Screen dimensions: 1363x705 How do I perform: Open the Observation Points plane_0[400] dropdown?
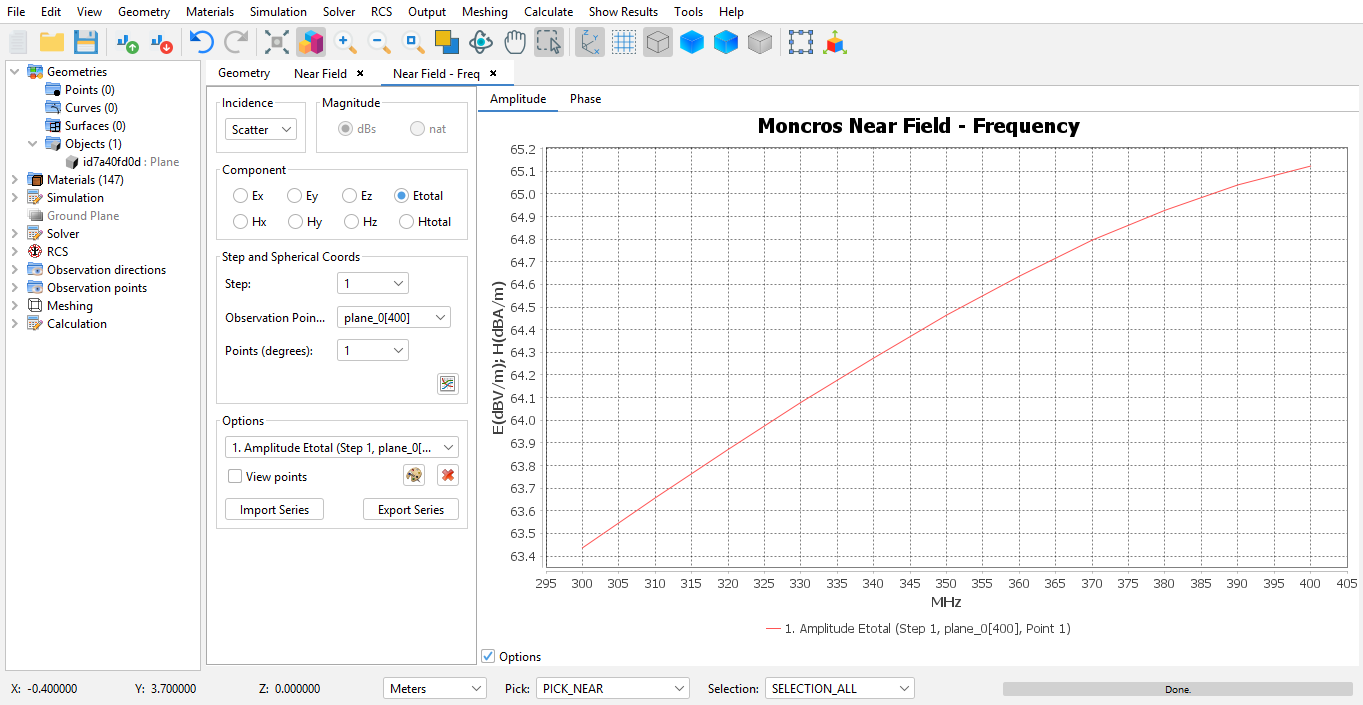pos(394,318)
